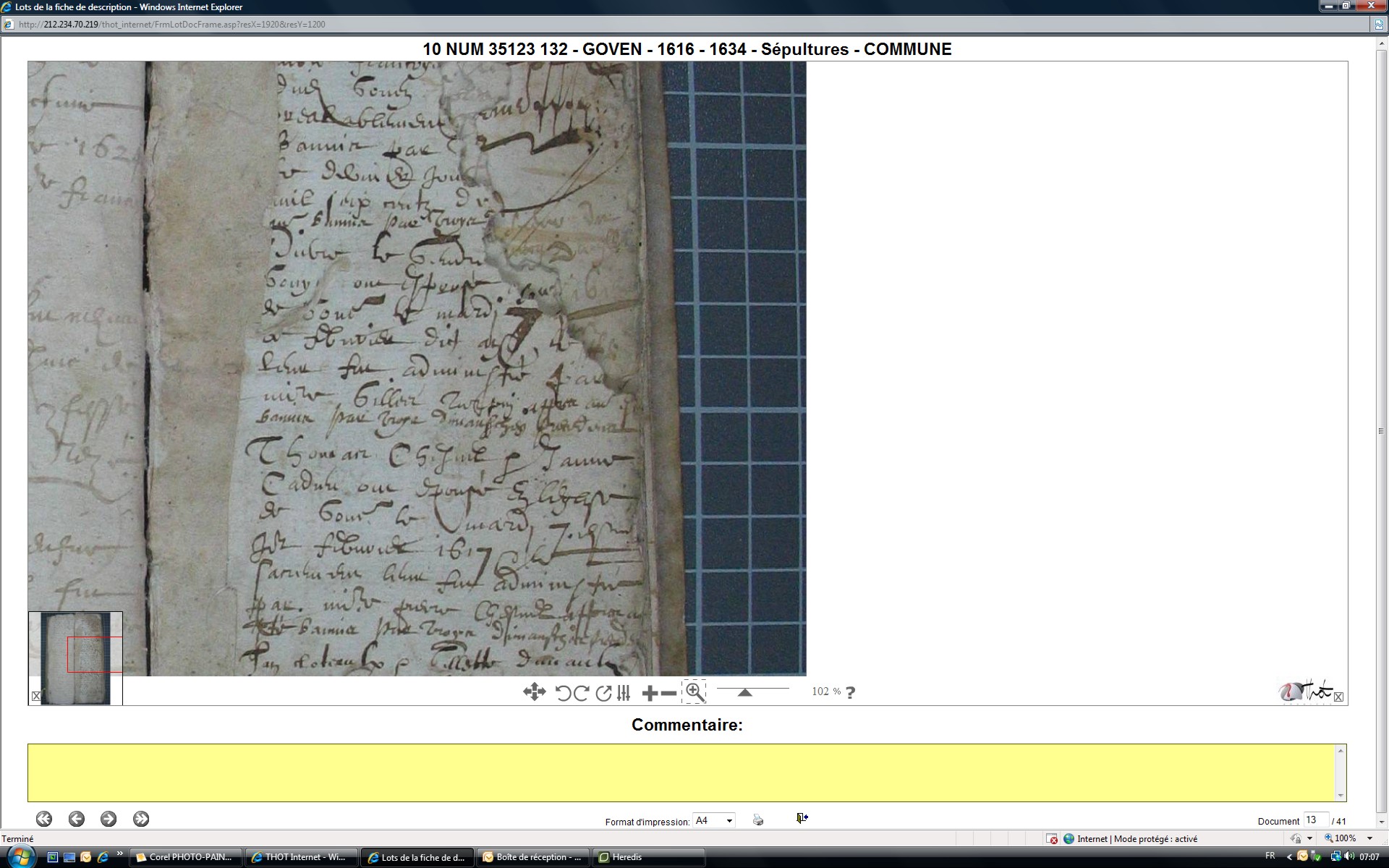Activate the magnifier zoom-area tool
This screenshot has width=1389, height=868.
point(694,692)
